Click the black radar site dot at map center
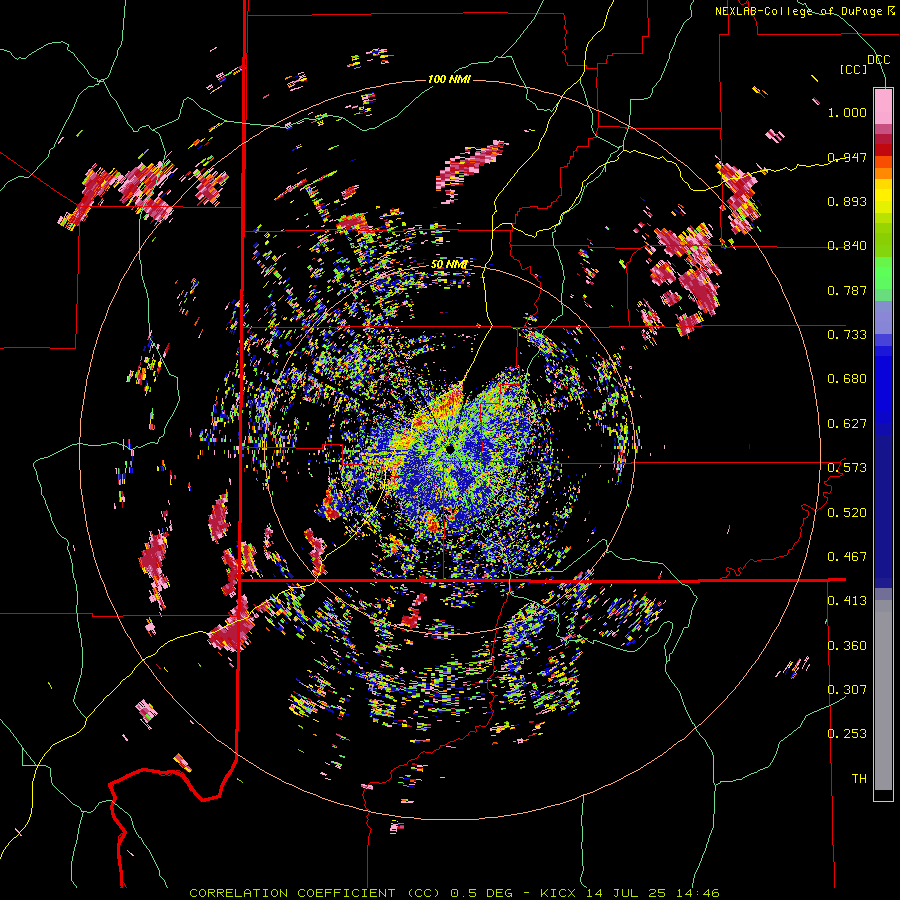Image resolution: width=900 pixels, height=900 pixels. [x=450, y=448]
